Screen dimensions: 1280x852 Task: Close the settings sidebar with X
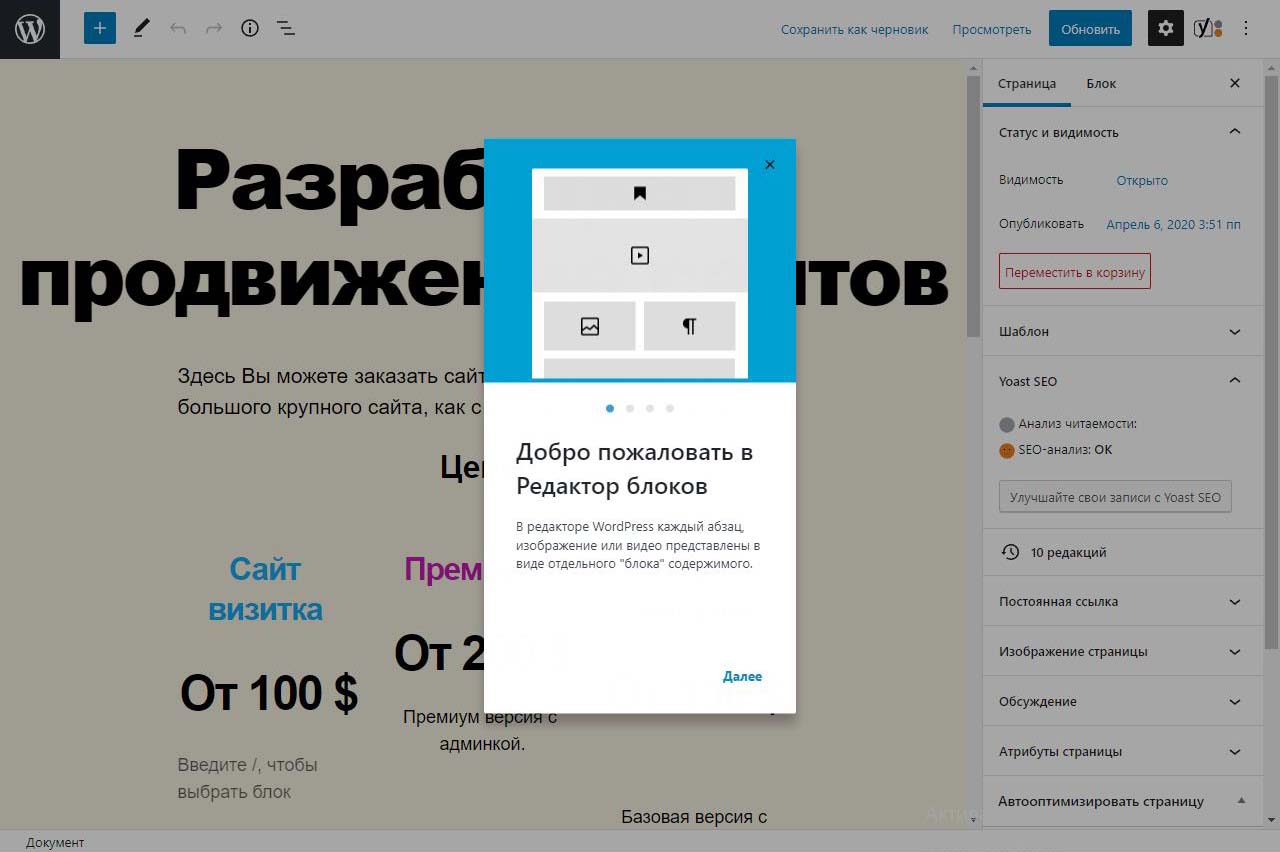pos(1235,83)
